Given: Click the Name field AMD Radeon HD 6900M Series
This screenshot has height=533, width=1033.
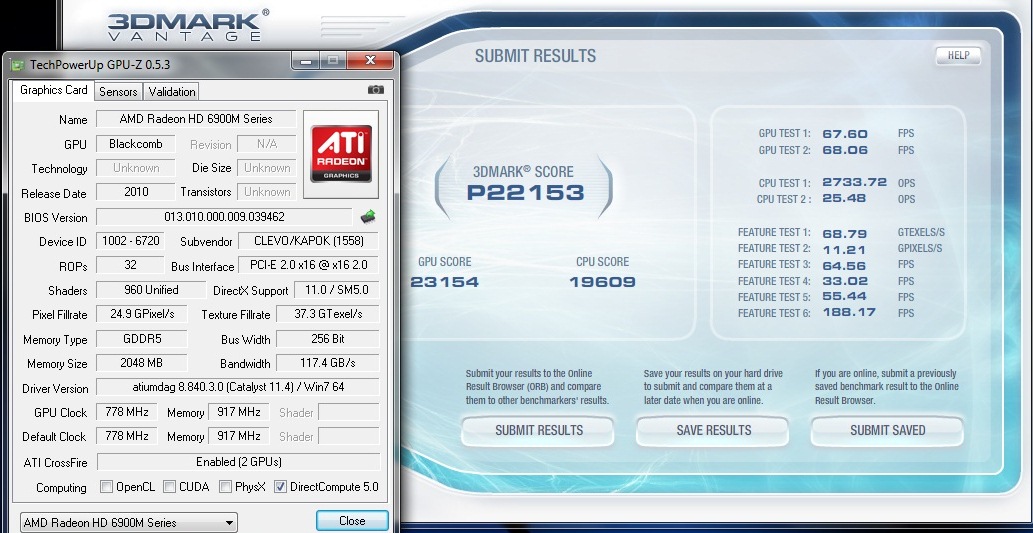Looking at the screenshot, I should (x=196, y=119).
